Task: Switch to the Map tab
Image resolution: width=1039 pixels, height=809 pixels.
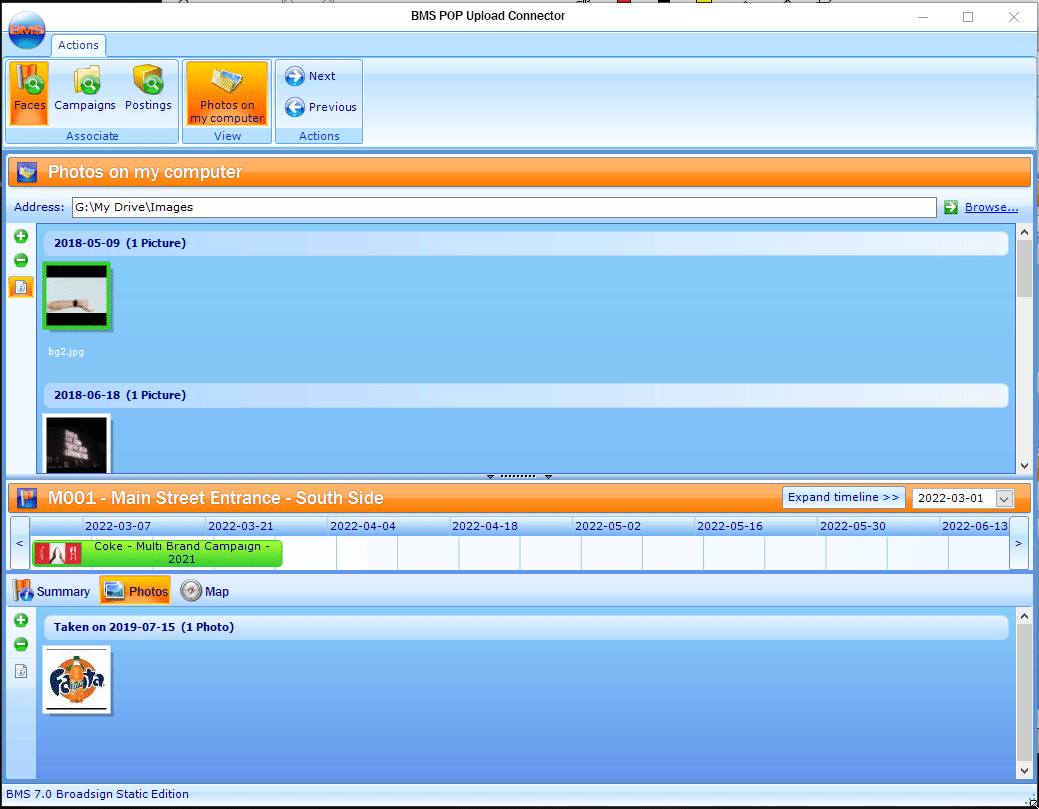Action: coord(205,591)
